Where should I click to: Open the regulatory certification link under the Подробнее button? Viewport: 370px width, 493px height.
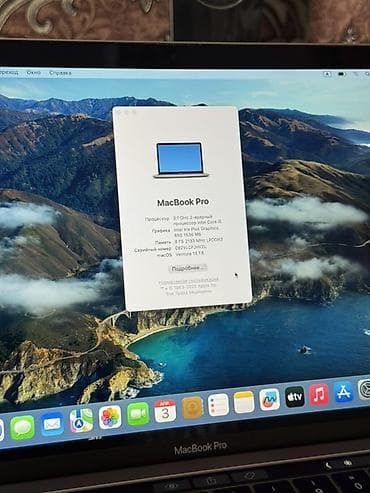tap(189, 281)
